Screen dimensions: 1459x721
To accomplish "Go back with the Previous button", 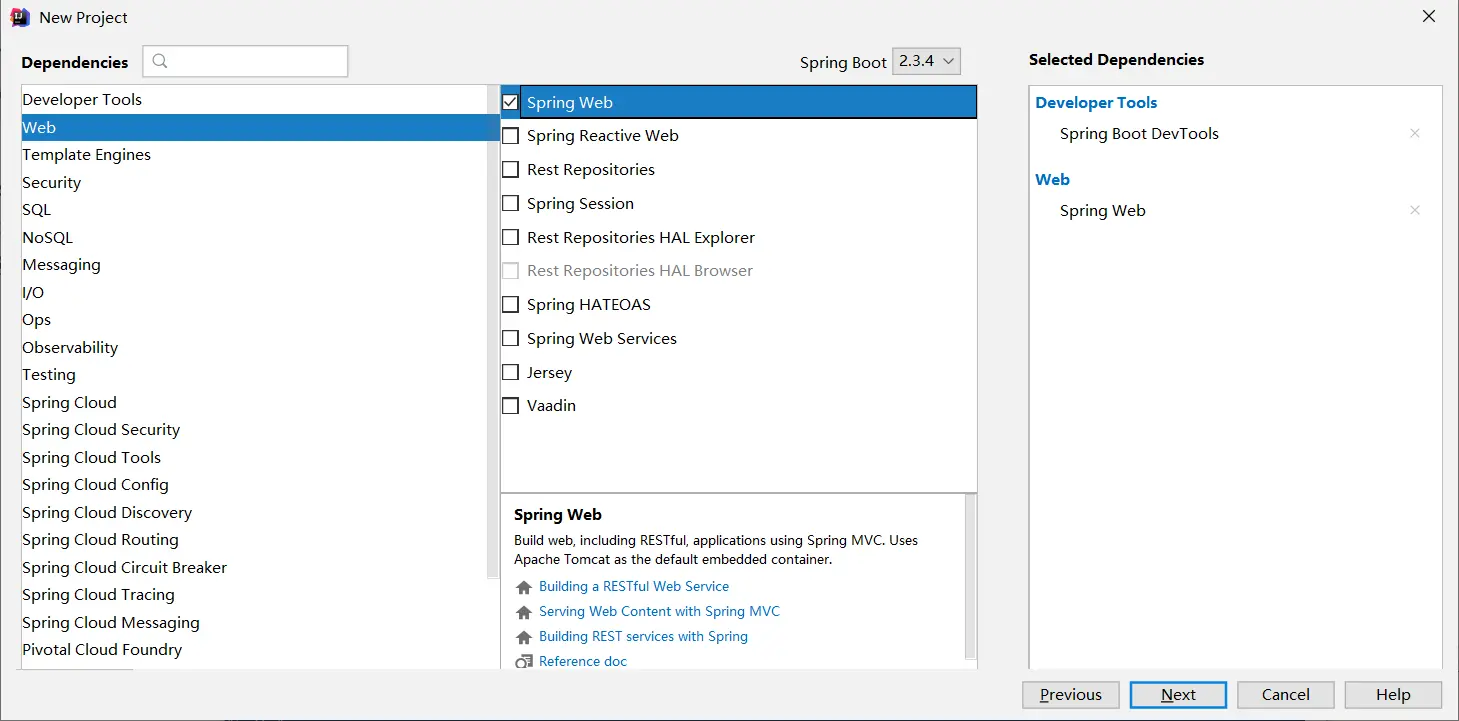I will coord(1070,695).
